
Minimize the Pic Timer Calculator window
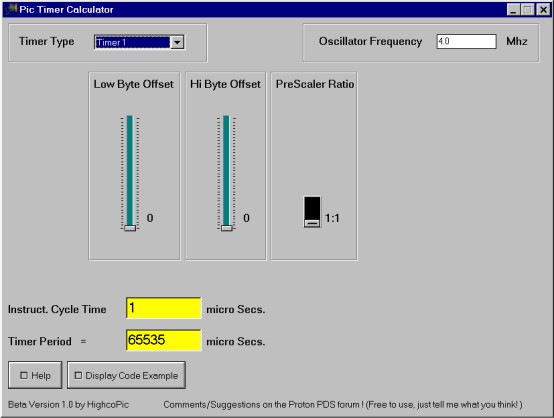point(513,10)
